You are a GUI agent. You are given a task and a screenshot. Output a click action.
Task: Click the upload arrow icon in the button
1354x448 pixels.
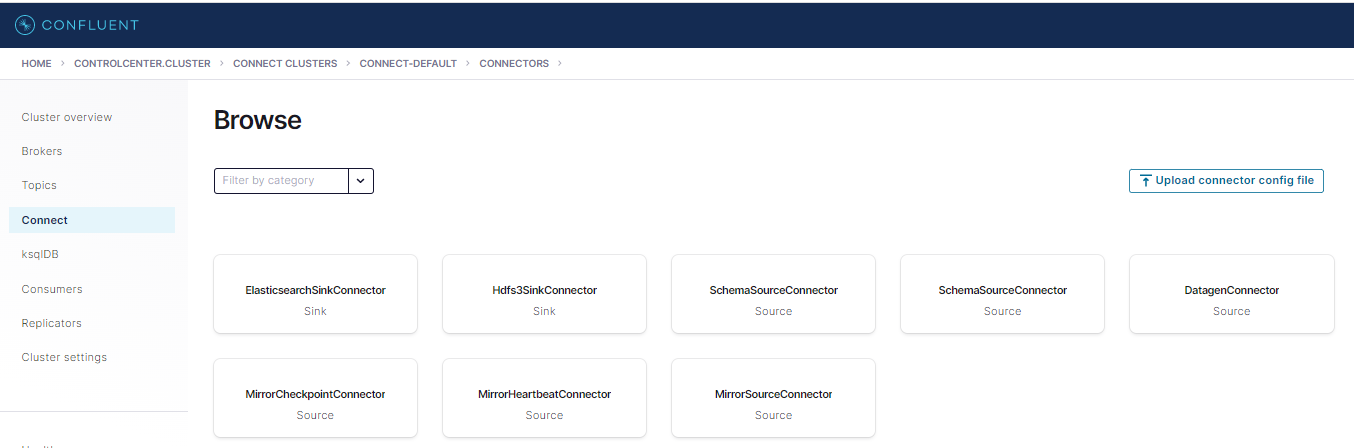[x=1145, y=181]
